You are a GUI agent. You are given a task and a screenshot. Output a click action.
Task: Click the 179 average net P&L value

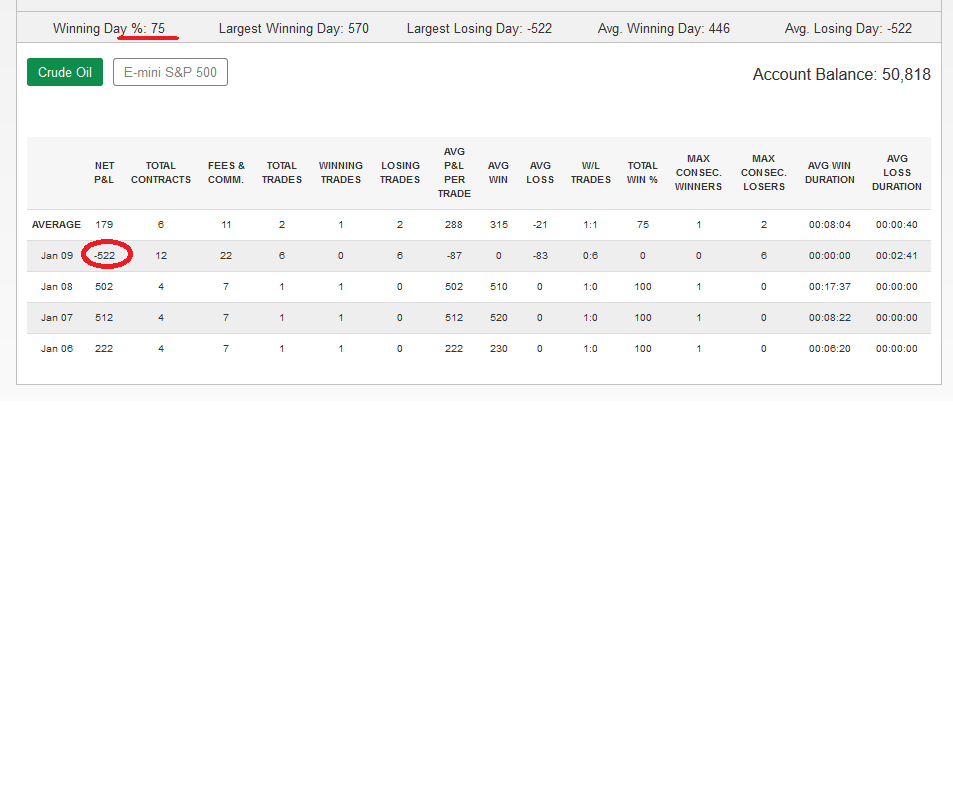pyautogui.click(x=104, y=225)
